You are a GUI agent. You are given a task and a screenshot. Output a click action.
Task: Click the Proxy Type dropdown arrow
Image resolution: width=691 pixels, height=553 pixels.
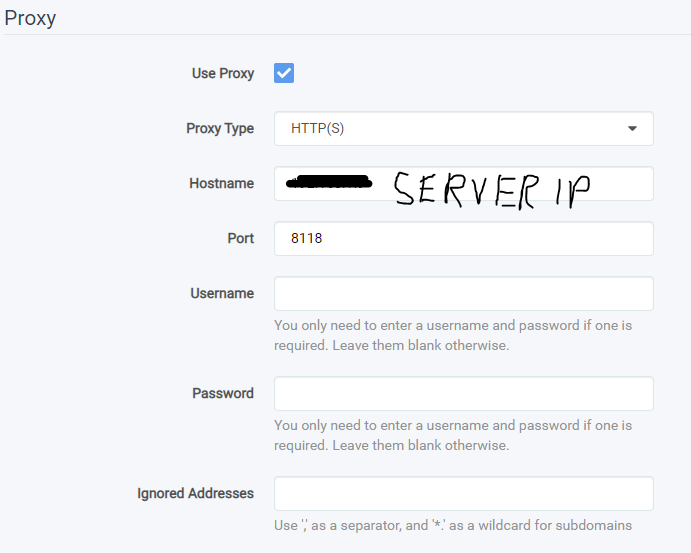pos(632,129)
